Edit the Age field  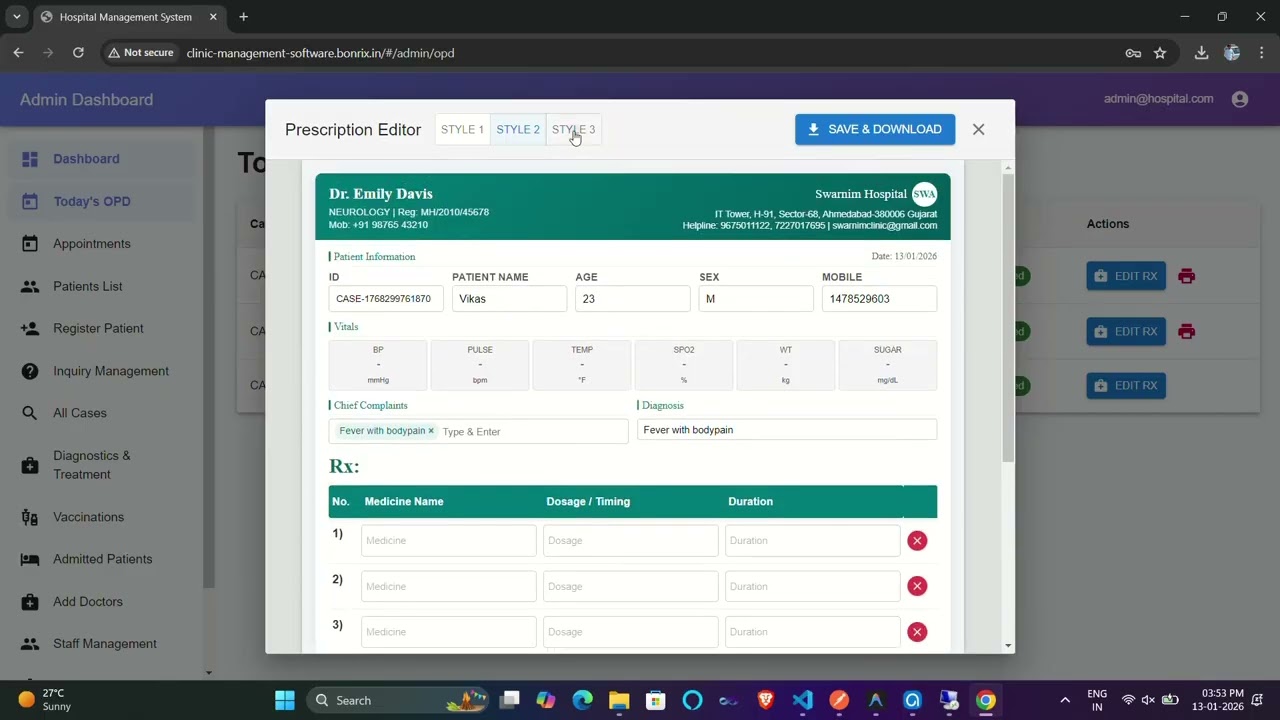(632, 299)
